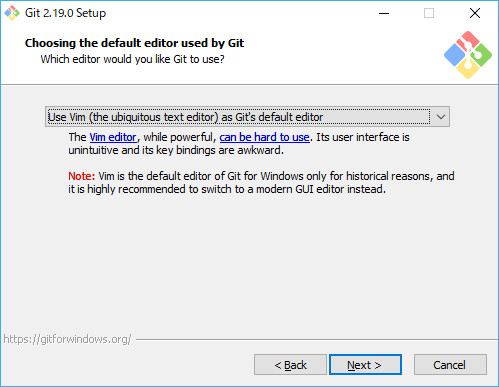This screenshot has width=499, height=387.
Task: Expand the editor dropdown chevron arrow
Action: tap(441, 117)
